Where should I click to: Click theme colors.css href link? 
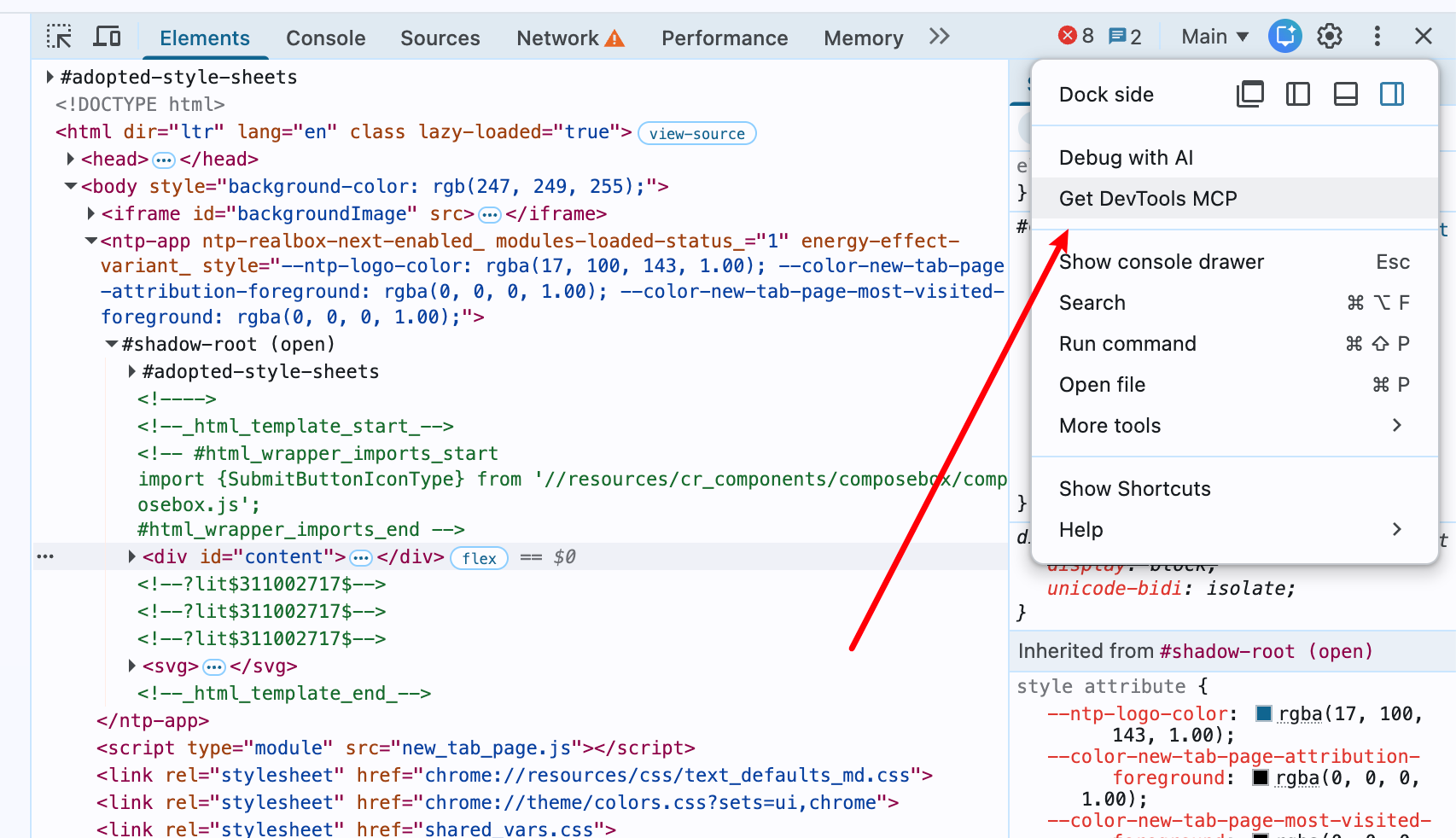(x=650, y=802)
